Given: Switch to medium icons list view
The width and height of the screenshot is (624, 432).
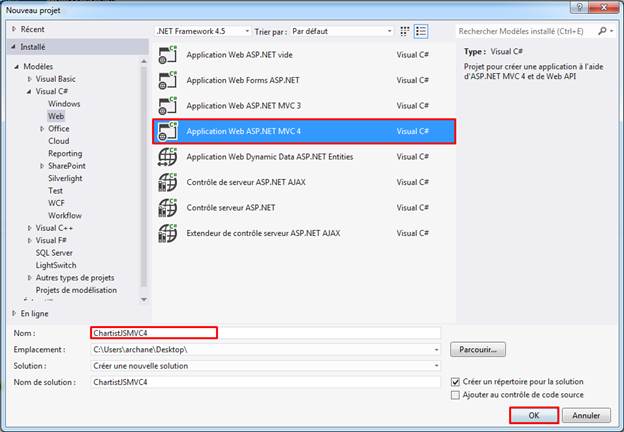Looking at the screenshot, I should (x=421, y=31).
